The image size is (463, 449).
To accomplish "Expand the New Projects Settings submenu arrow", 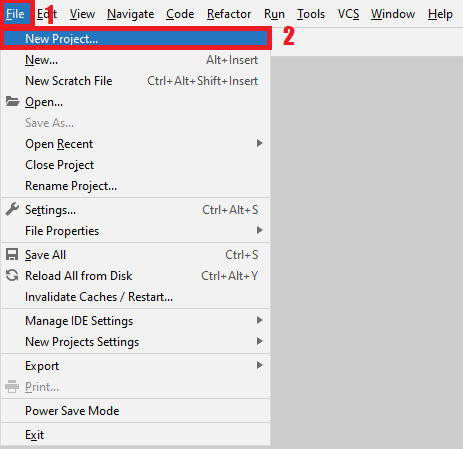I will coord(259,341).
